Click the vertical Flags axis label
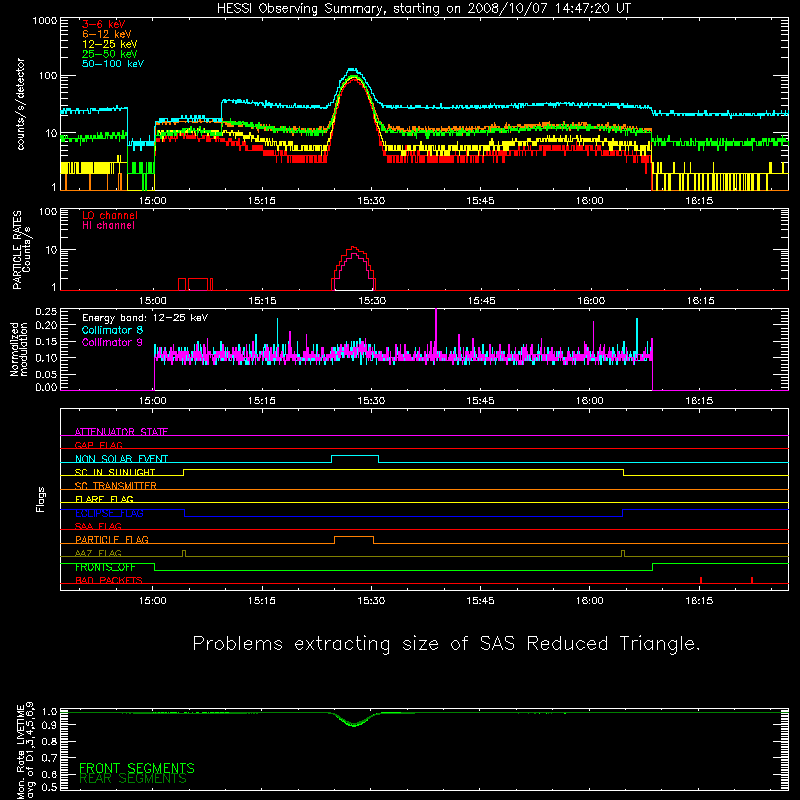 coord(41,499)
